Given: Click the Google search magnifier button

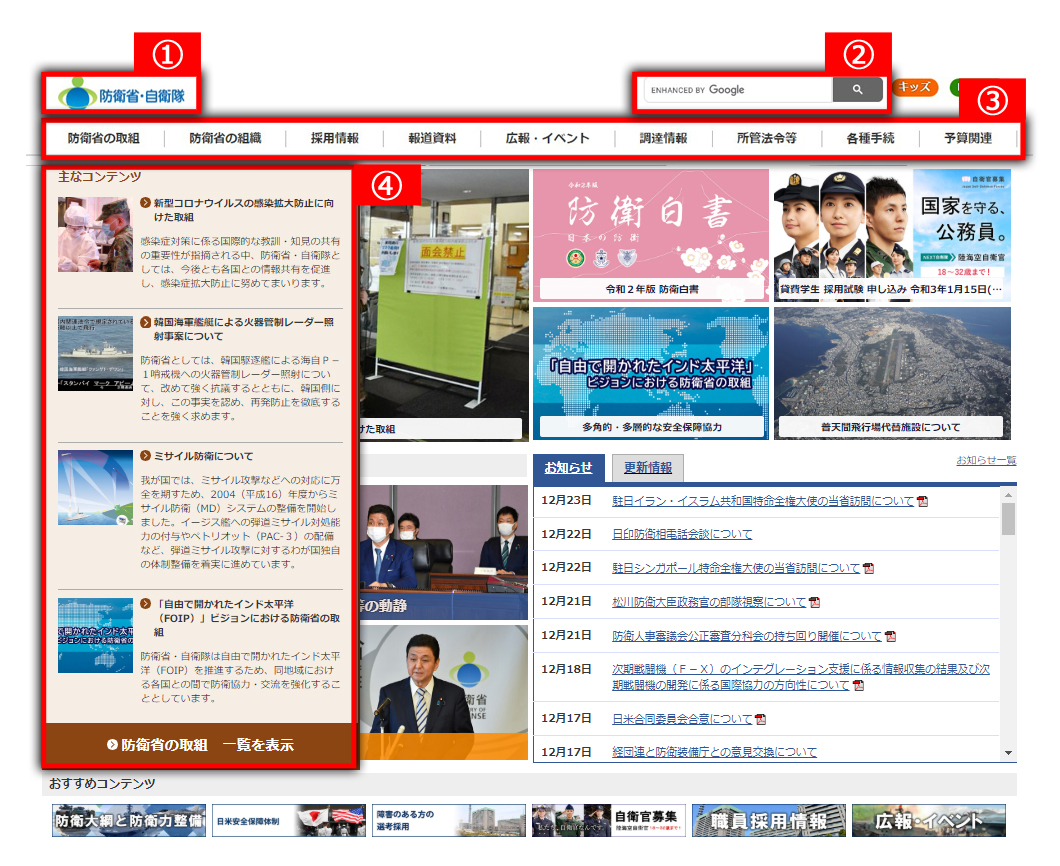Looking at the screenshot, I should pos(857,89).
